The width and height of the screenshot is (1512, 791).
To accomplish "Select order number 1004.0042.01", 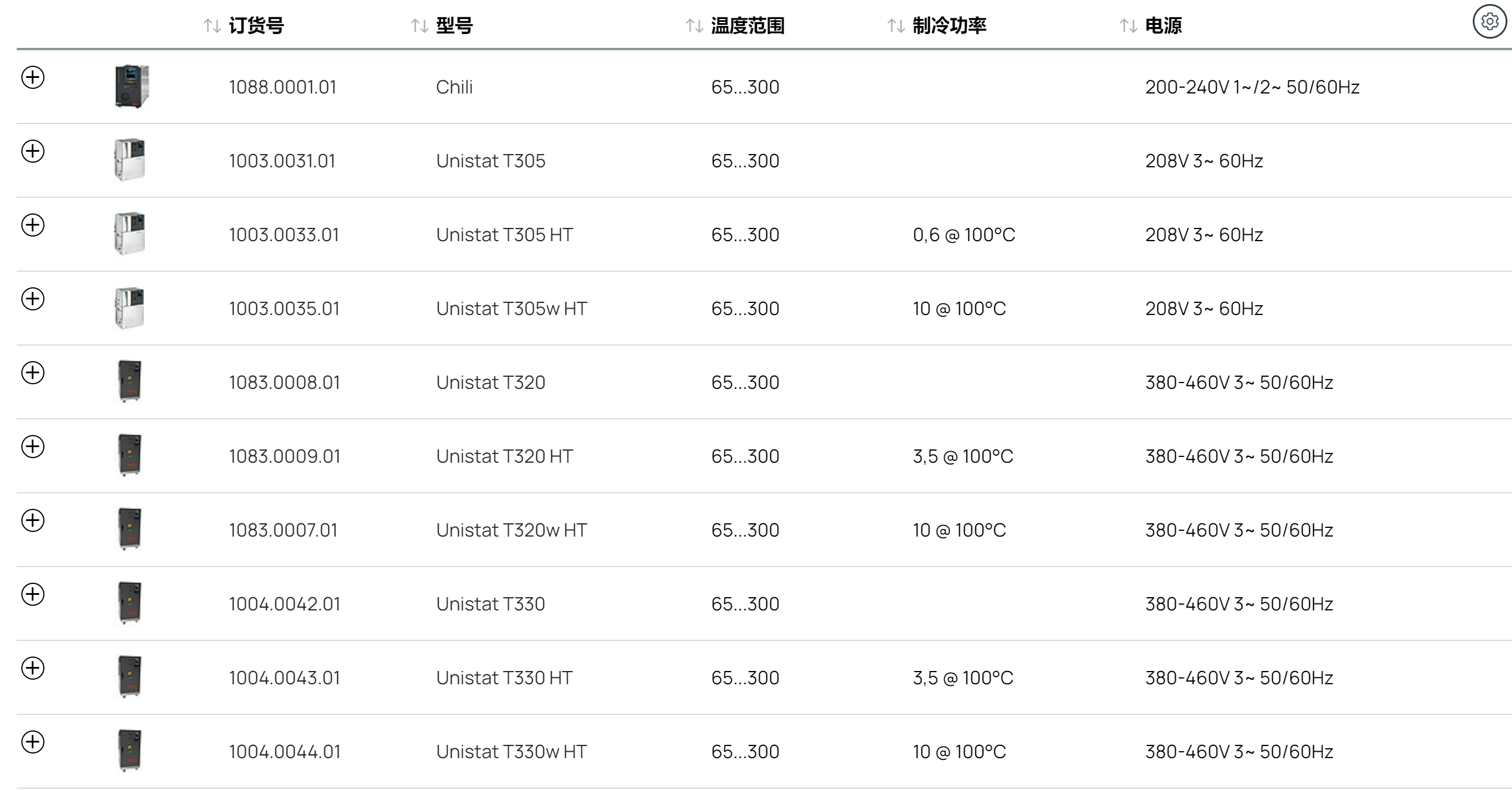I will (284, 604).
